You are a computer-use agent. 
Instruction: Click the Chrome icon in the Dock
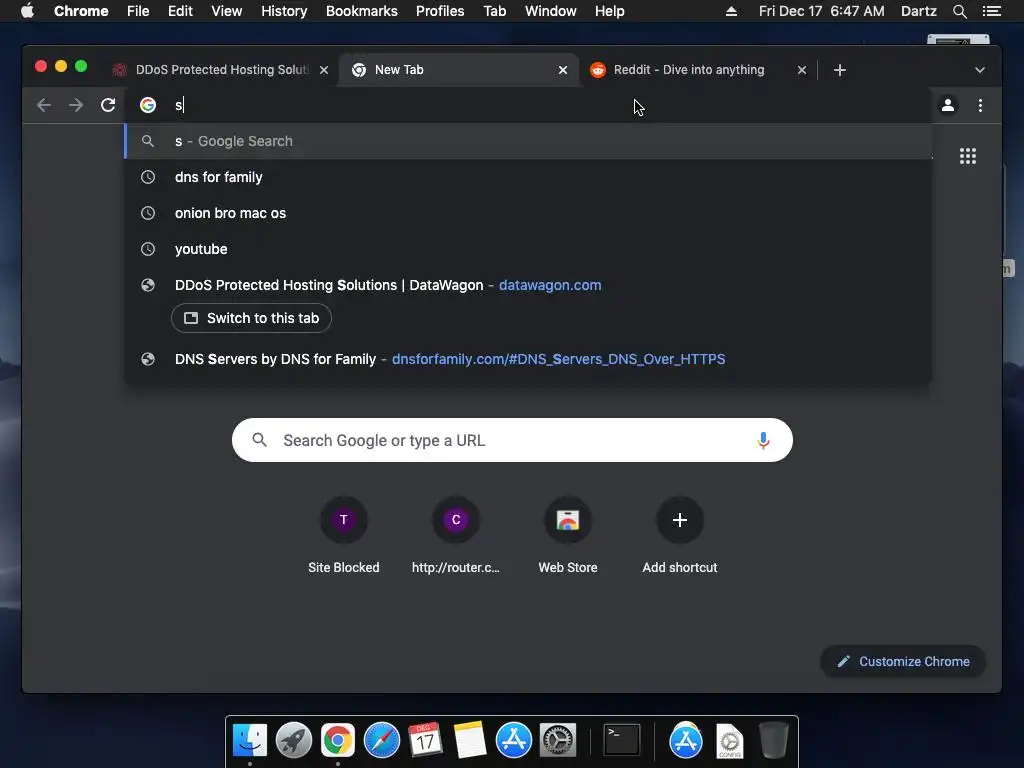pyautogui.click(x=338, y=741)
